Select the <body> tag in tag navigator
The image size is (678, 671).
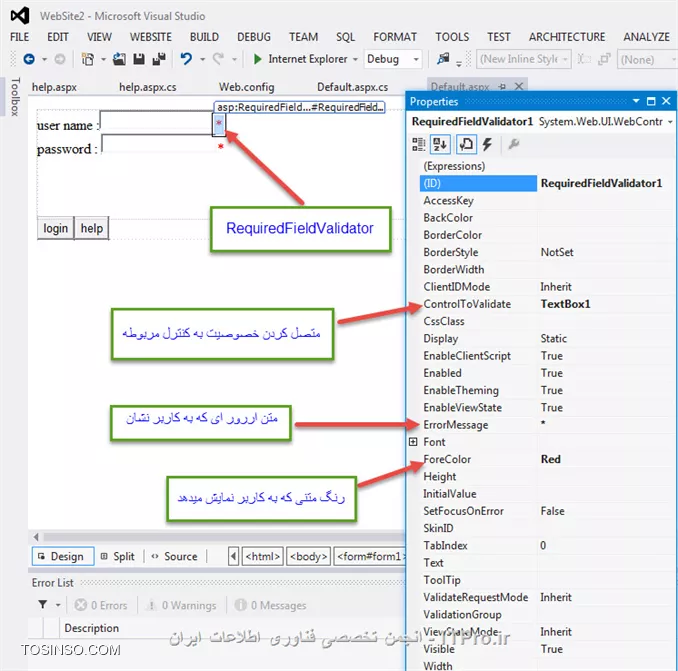(309, 556)
